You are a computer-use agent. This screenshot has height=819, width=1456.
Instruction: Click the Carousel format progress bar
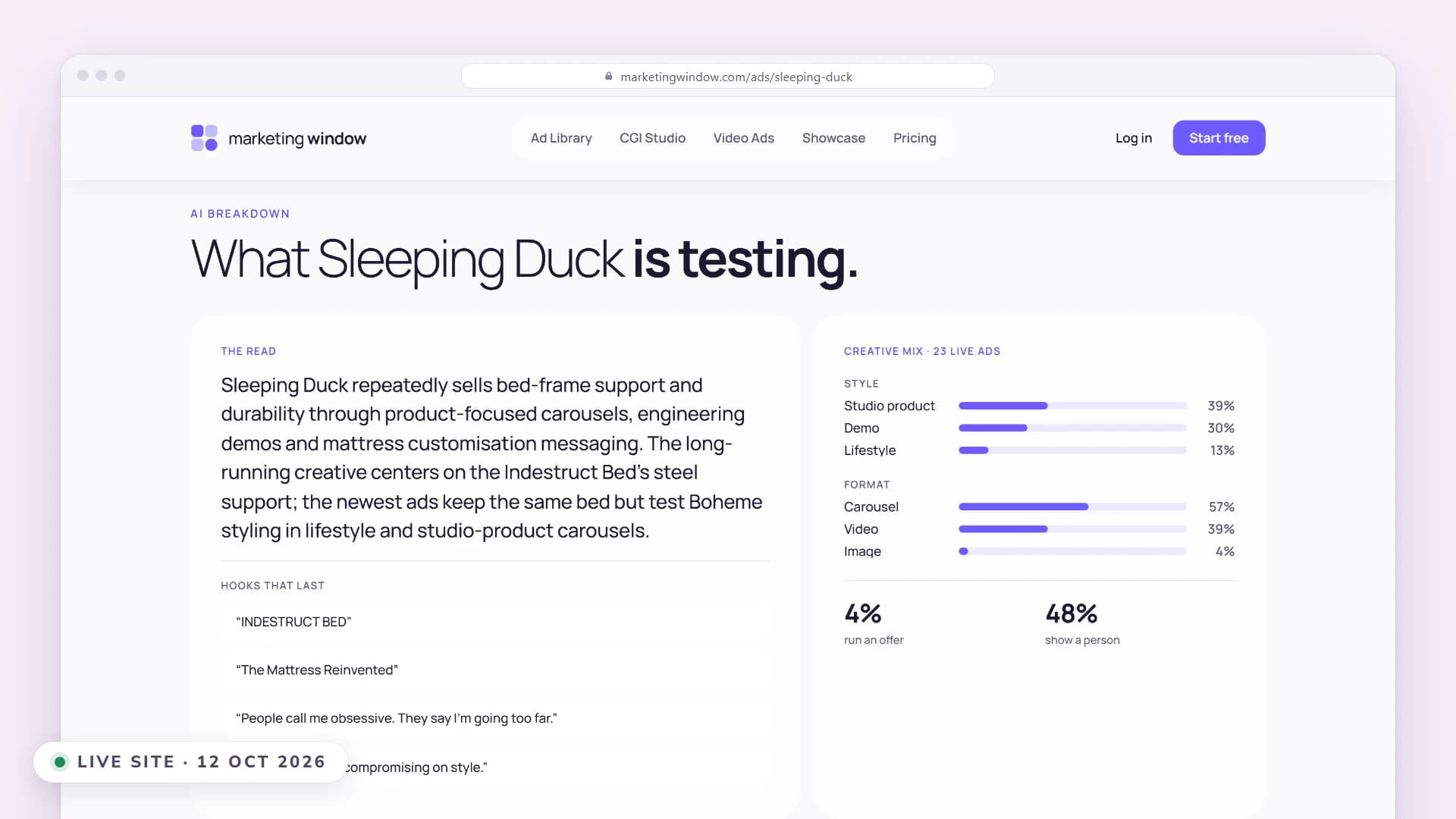pos(1072,507)
